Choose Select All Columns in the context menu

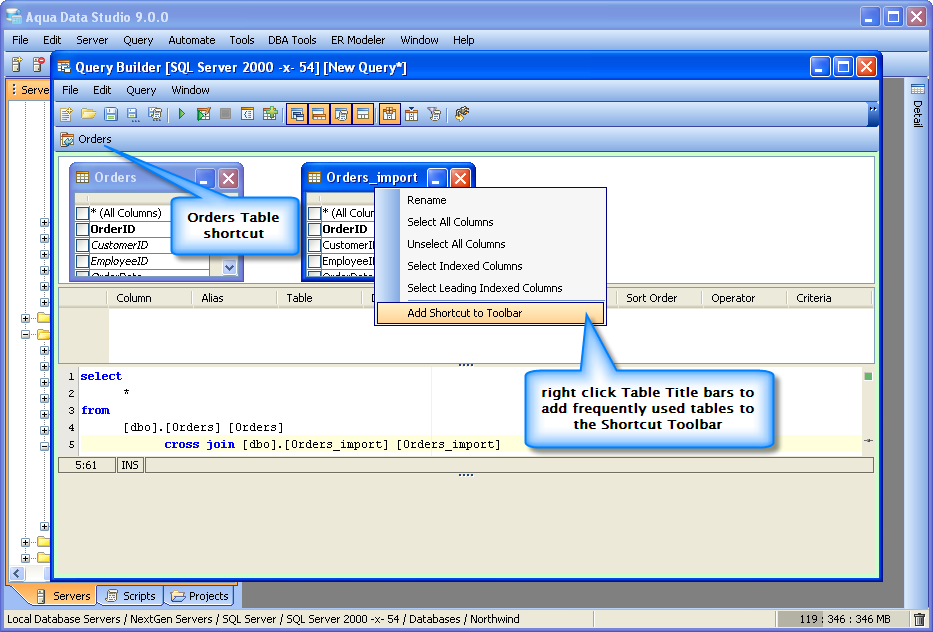[490, 222]
